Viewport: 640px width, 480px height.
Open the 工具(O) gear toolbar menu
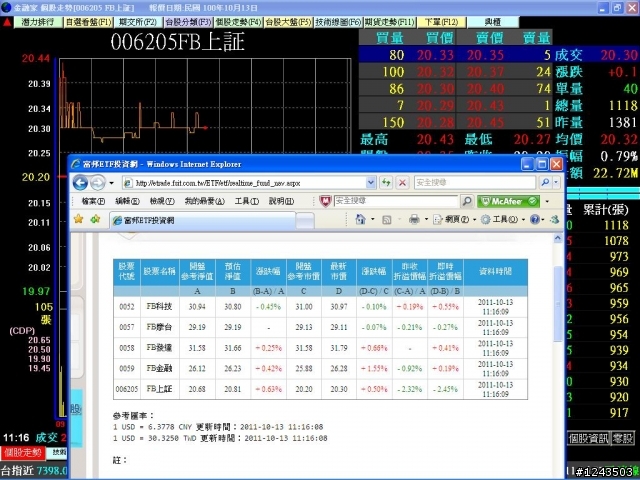503,220
